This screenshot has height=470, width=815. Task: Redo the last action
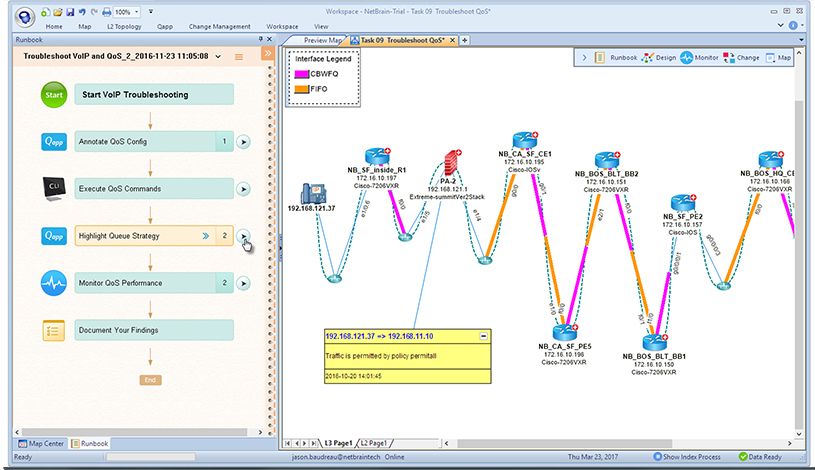pyautogui.click(x=94, y=11)
